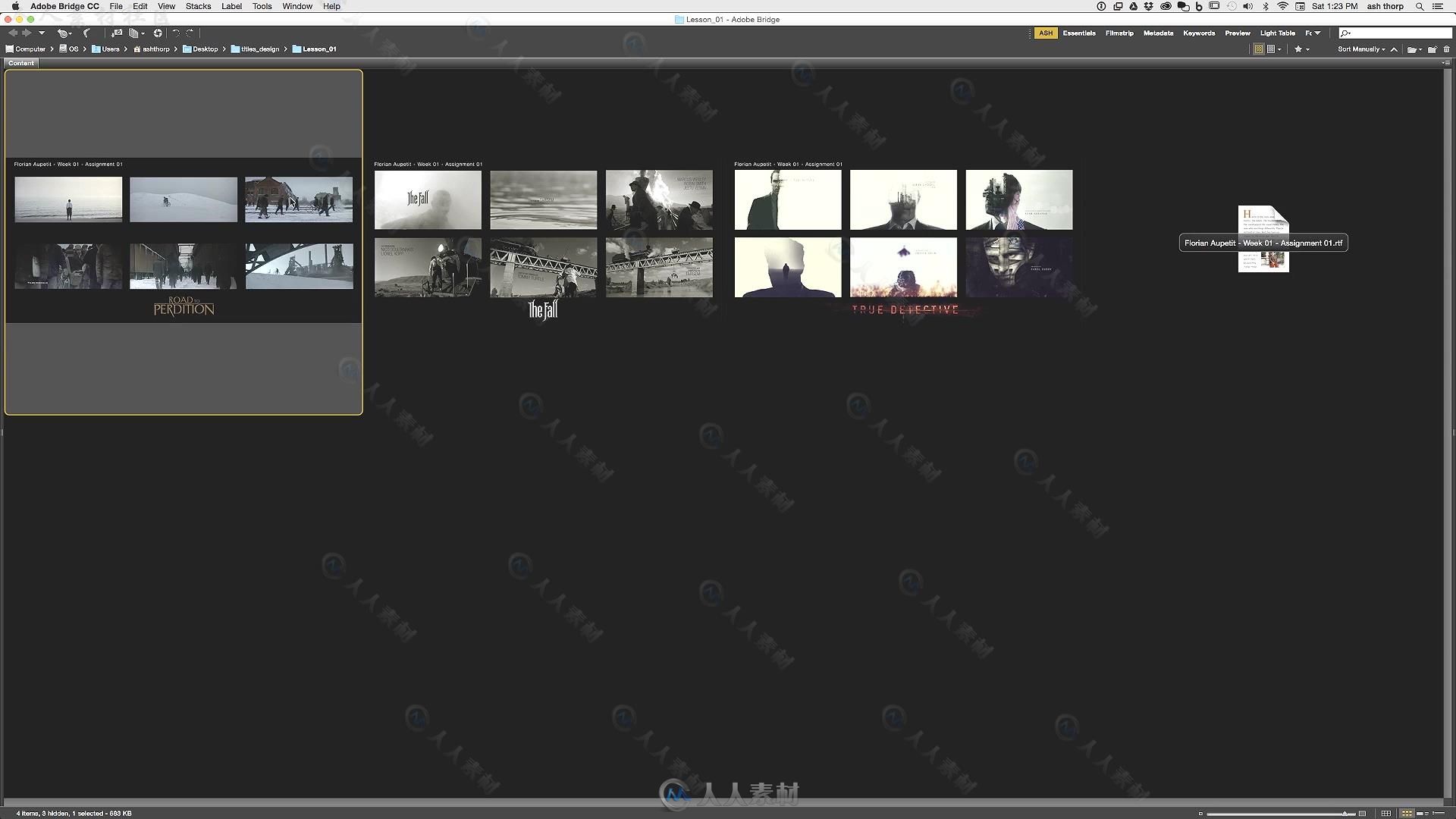Open the Label menu
Screen dimensions: 1456x819
click(x=231, y=6)
